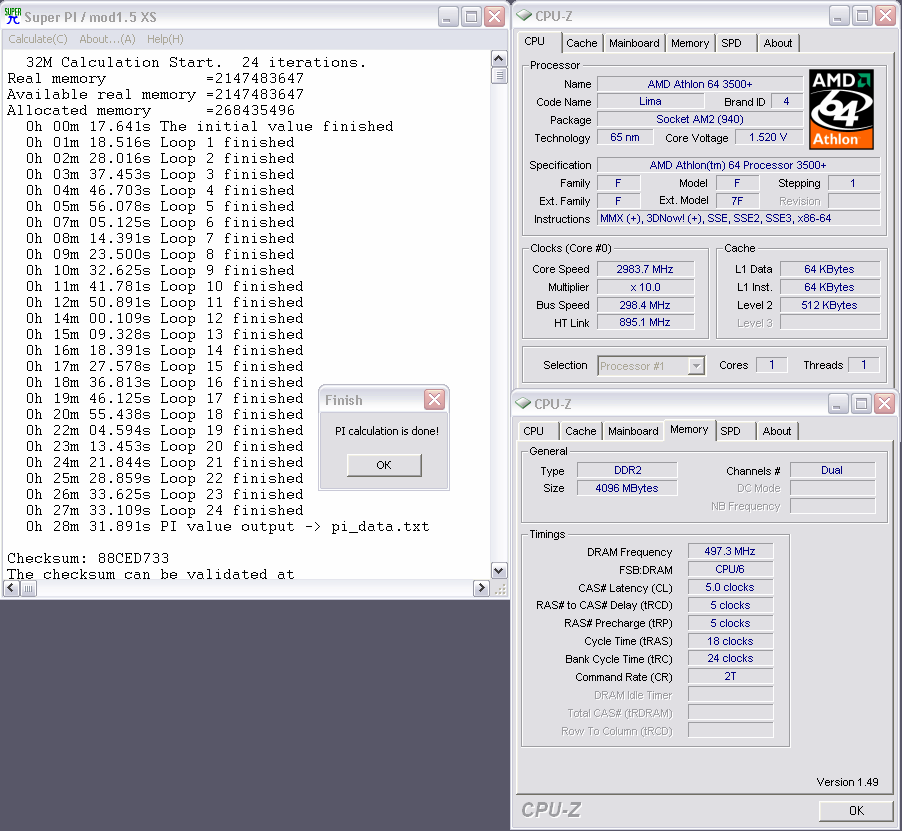This screenshot has height=831, width=902.
Task: Select Mainboard tab in upper CPU-Z
Action: [x=634, y=43]
